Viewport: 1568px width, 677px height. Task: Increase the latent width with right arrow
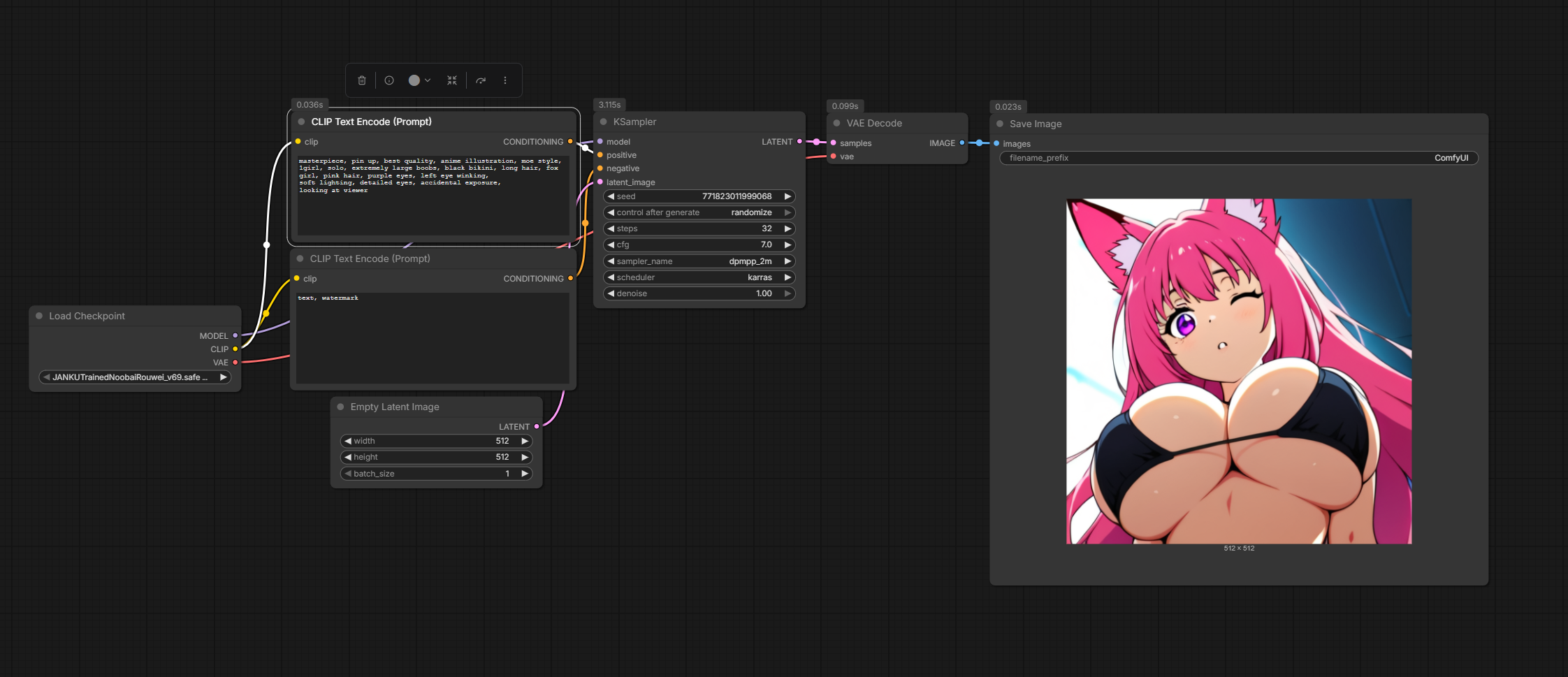(525, 441)
